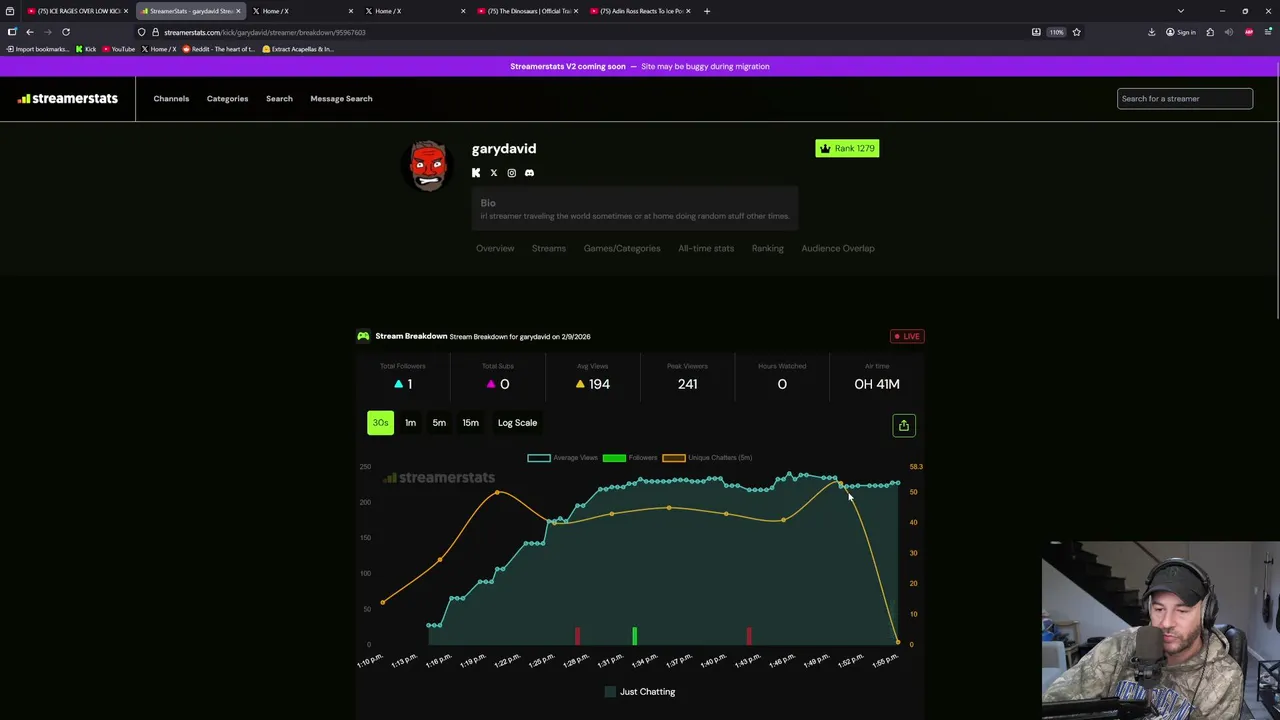Click gradydavid's red avatar image
The width and height of the screenshot is (1280, 720).
pyautogui.click(x=428, y=165)
